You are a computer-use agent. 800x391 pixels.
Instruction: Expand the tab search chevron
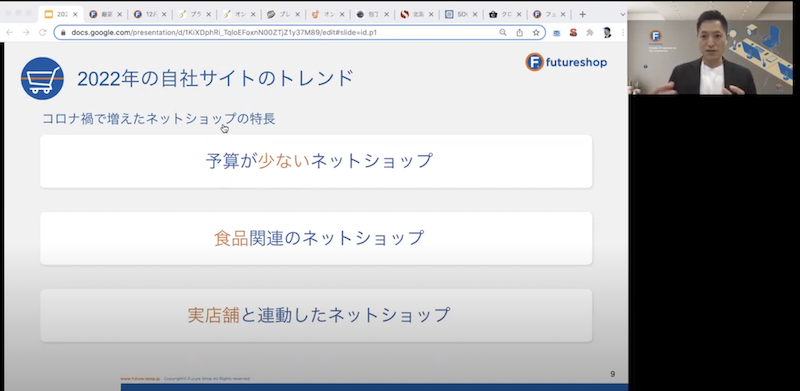click(622, 14)
